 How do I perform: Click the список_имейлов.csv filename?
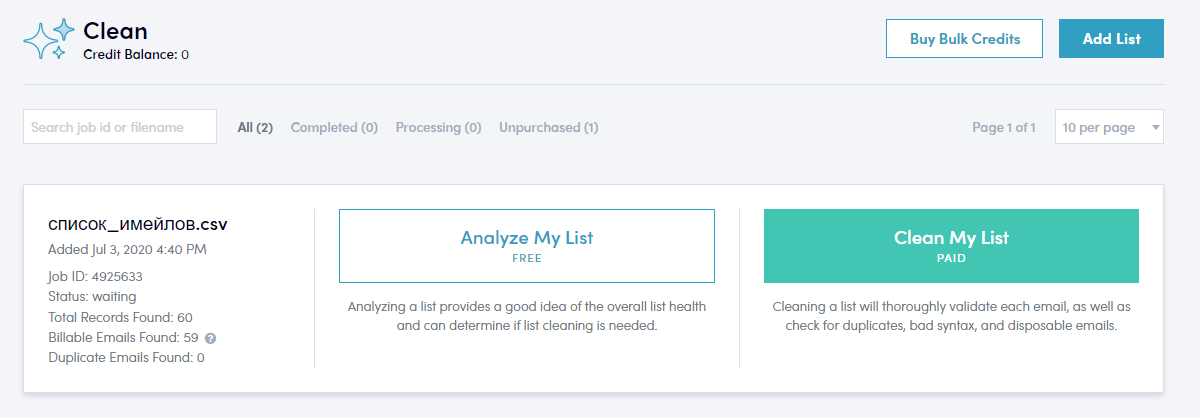coord(138,225)
